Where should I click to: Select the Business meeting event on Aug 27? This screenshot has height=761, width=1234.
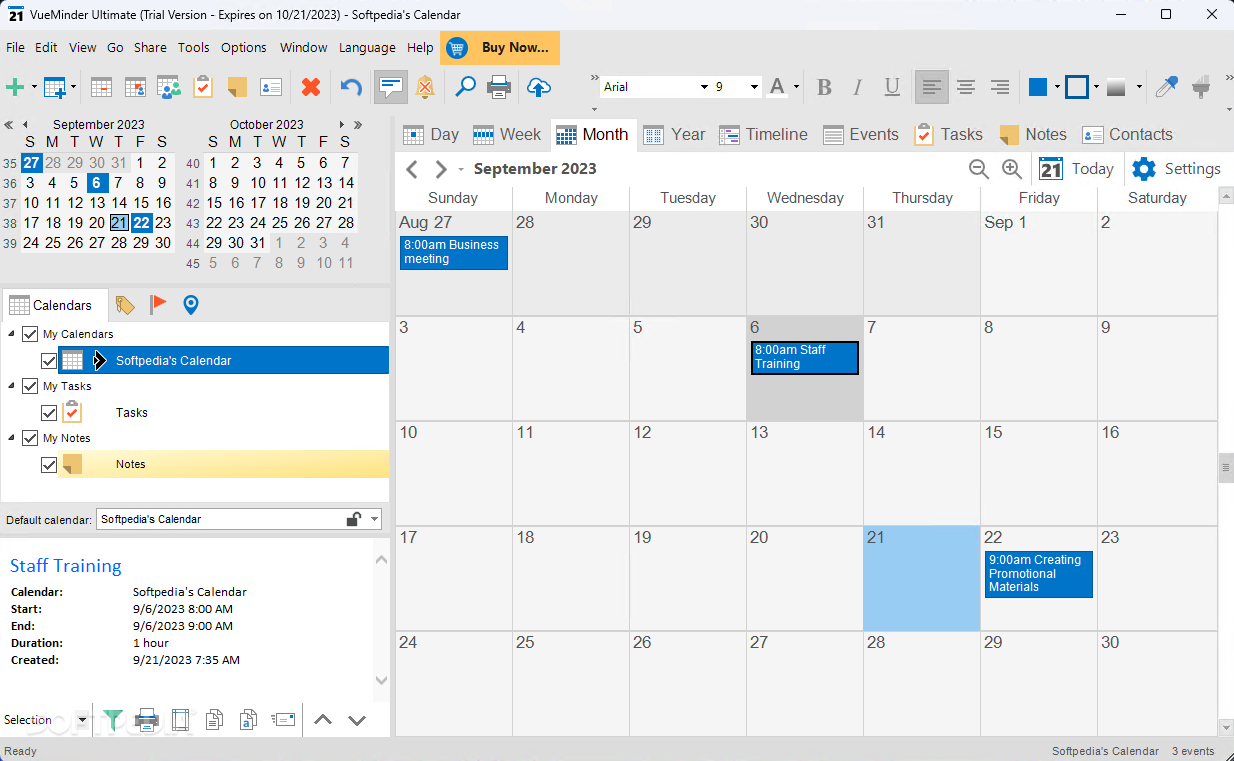point(454,252)
